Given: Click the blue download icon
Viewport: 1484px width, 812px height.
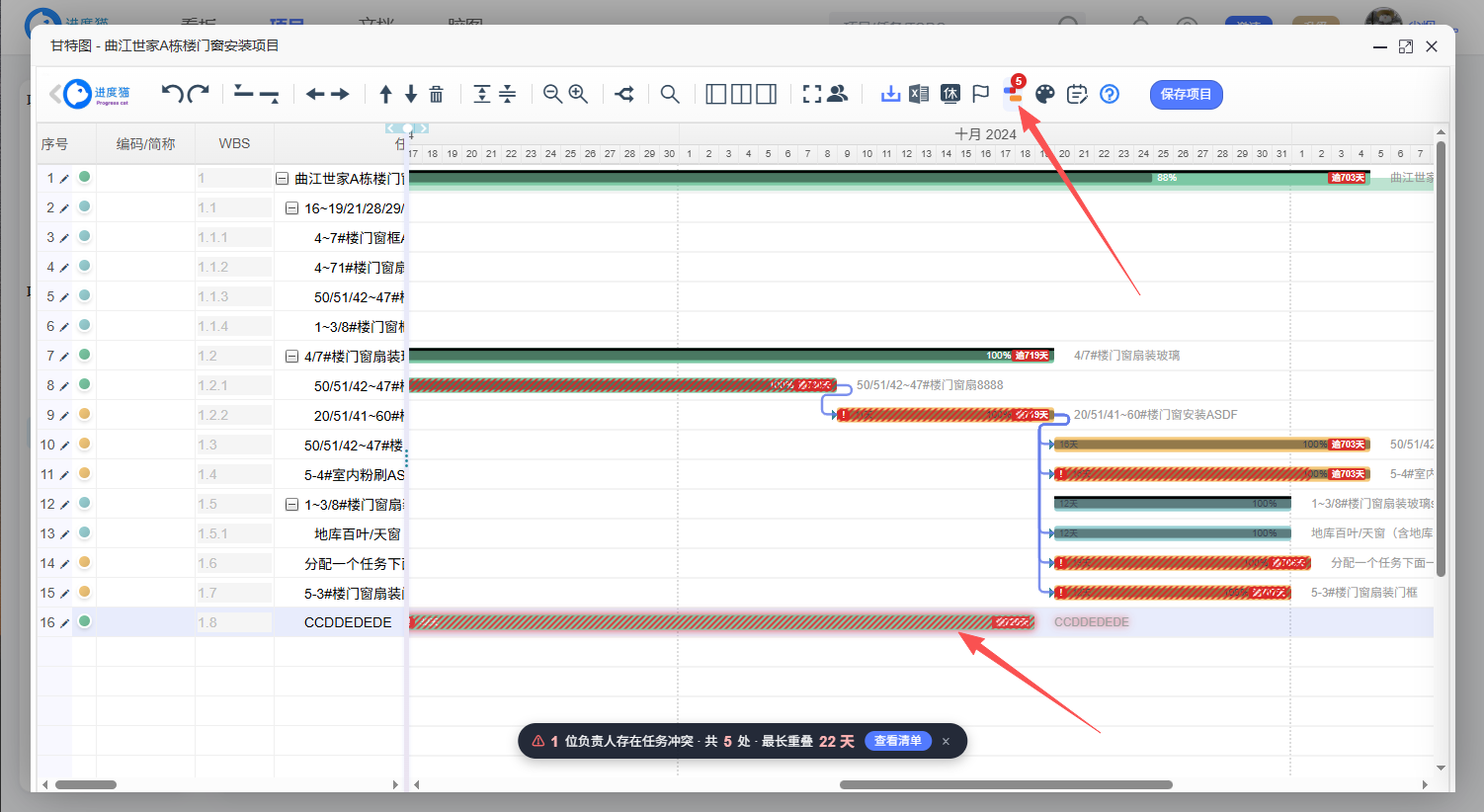Looking at the screenshot, I should (x=890, y=94).
